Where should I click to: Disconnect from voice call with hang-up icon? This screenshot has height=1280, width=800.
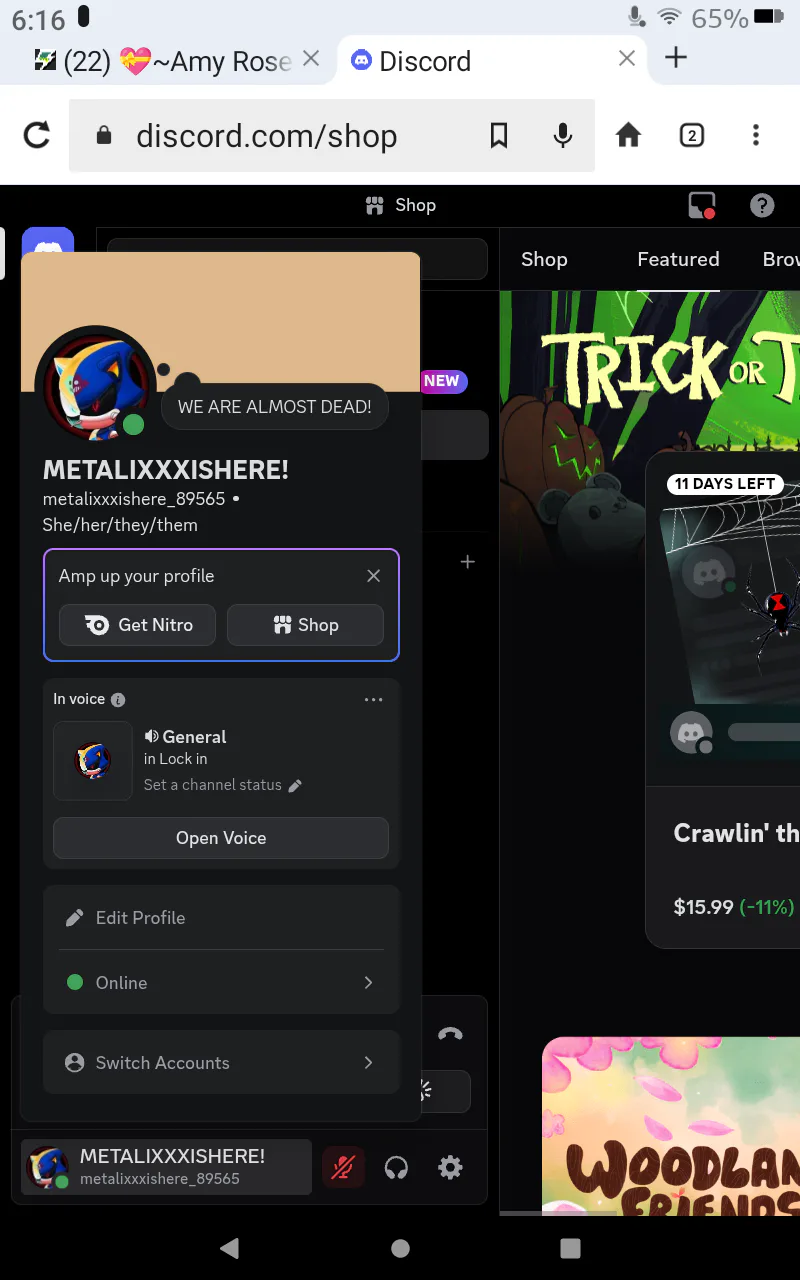point(450,1034)
